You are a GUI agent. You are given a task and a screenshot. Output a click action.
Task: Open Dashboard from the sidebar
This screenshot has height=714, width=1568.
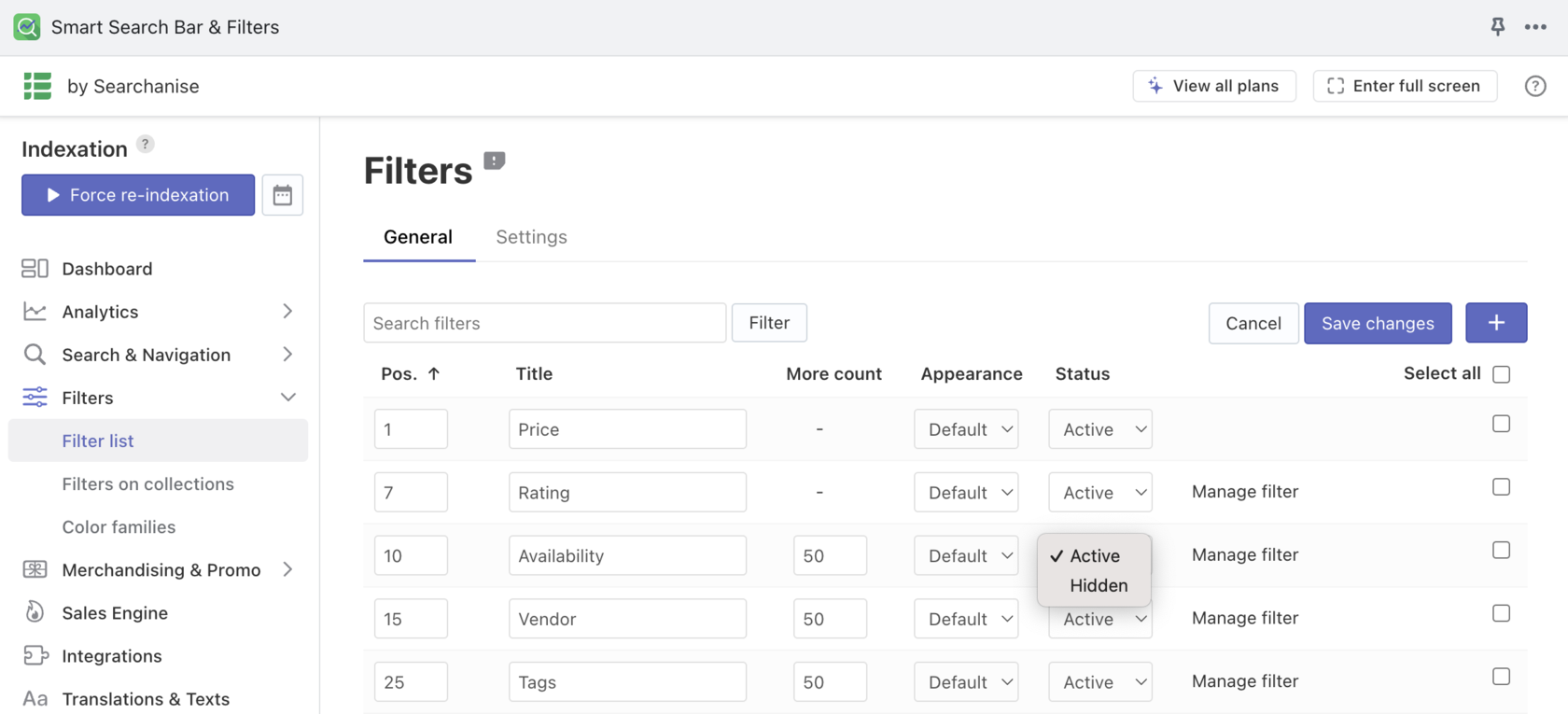[106, 269]
